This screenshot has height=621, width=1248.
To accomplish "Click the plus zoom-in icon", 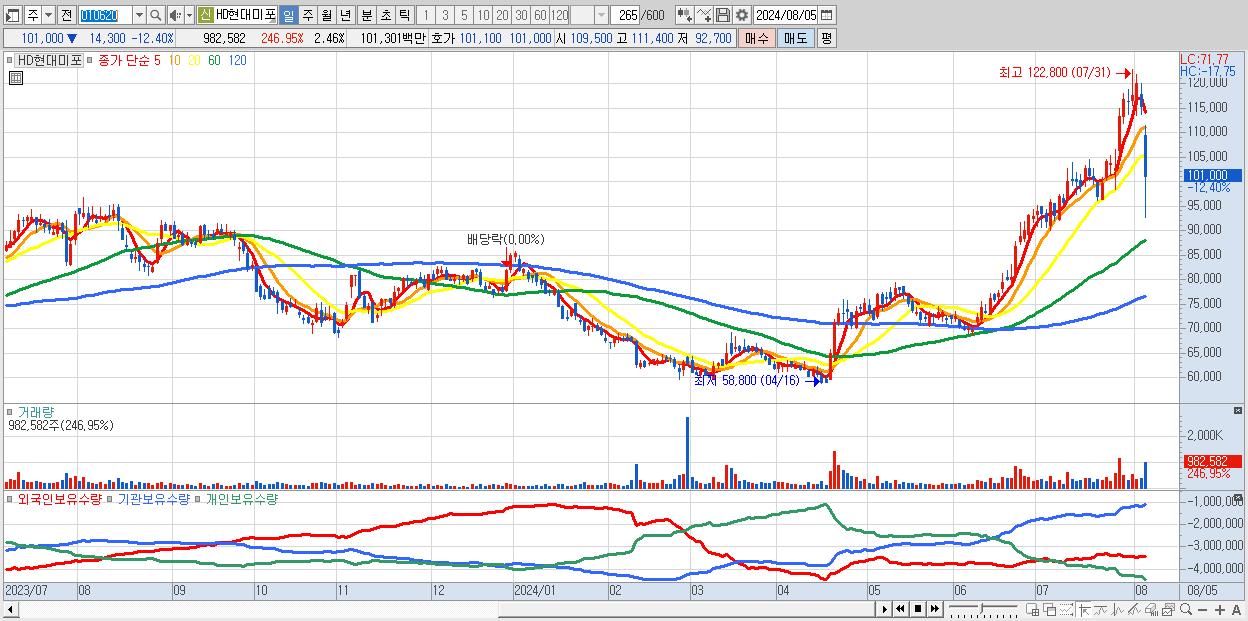I will click(x=1219, y=610).
